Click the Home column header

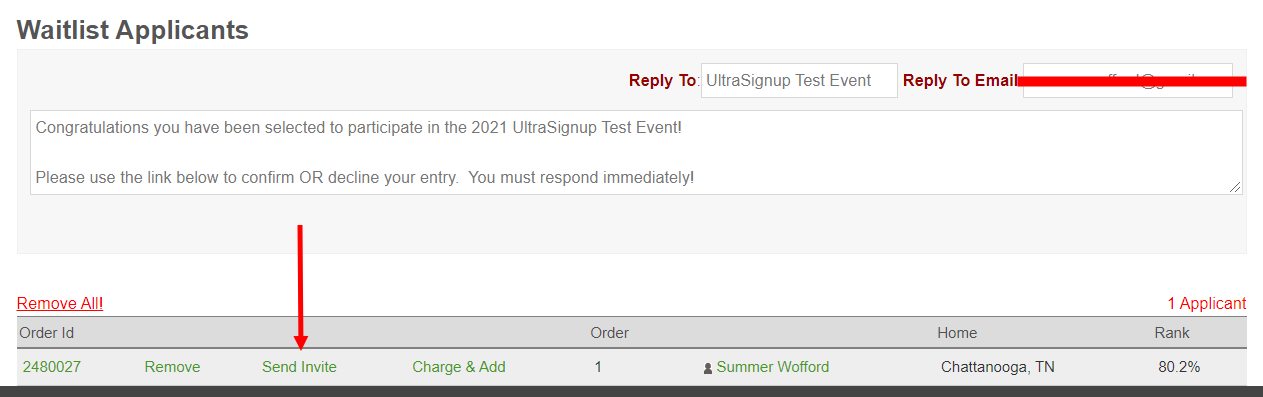(x=957, y=333)
